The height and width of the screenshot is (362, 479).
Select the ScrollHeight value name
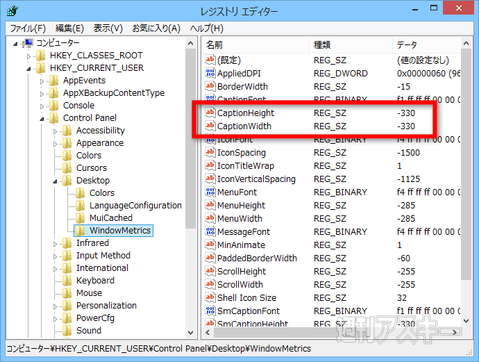[x=241, y=271]
